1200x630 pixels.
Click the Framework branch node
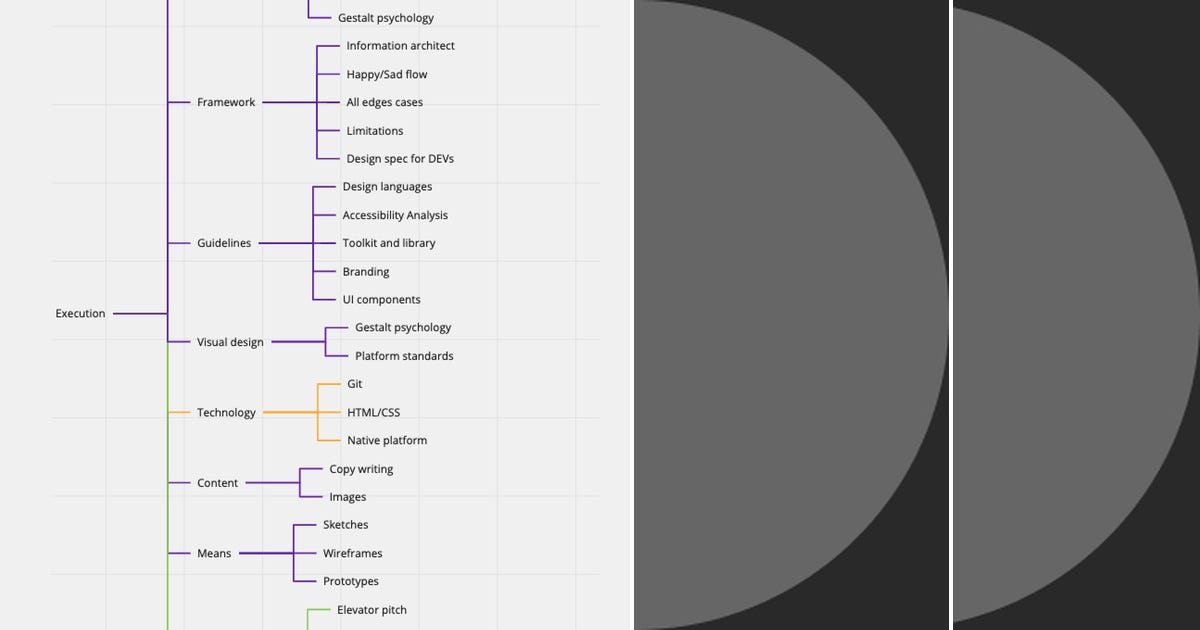coord(226,102)
